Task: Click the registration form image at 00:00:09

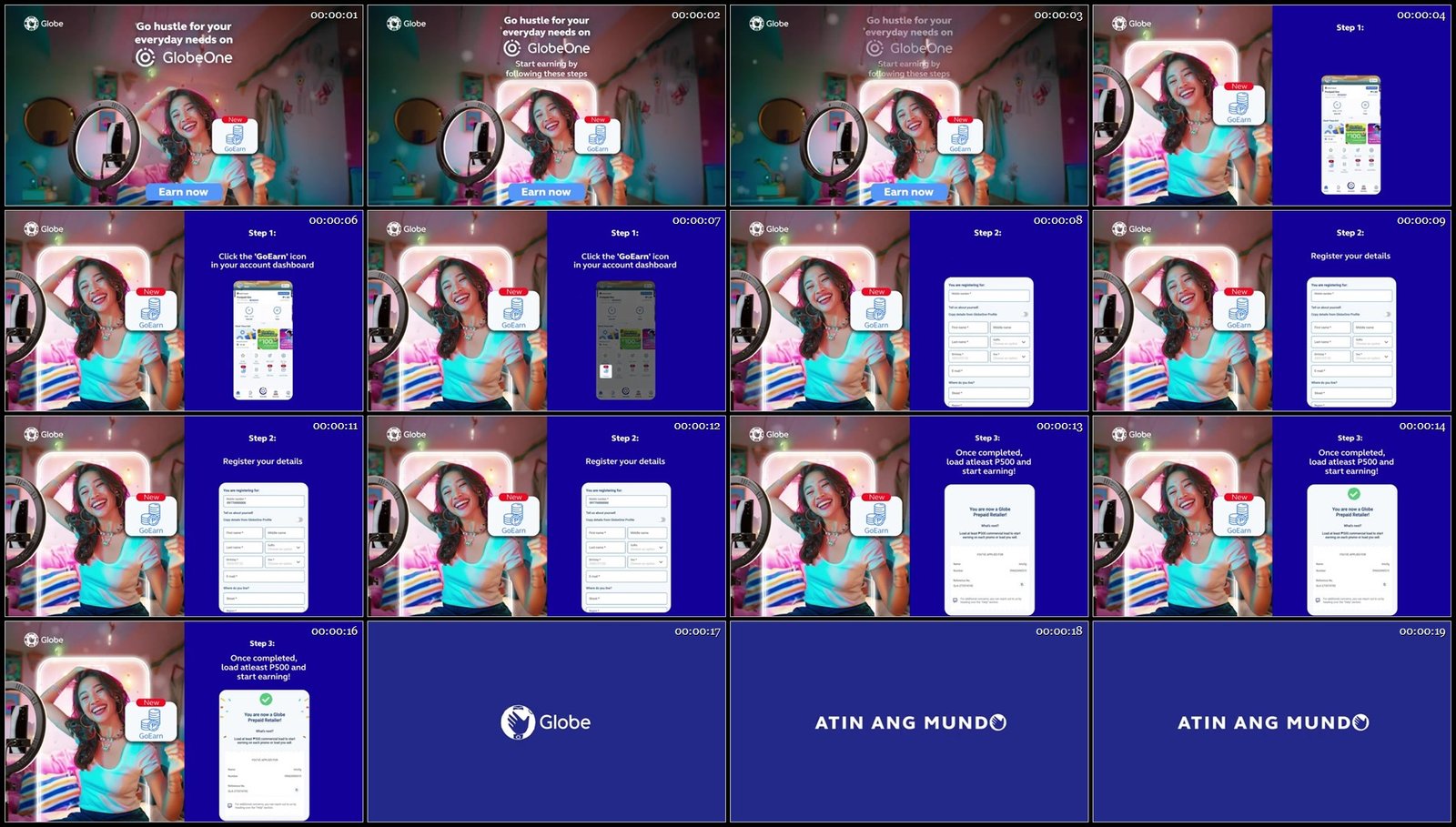Action: 1350,342
